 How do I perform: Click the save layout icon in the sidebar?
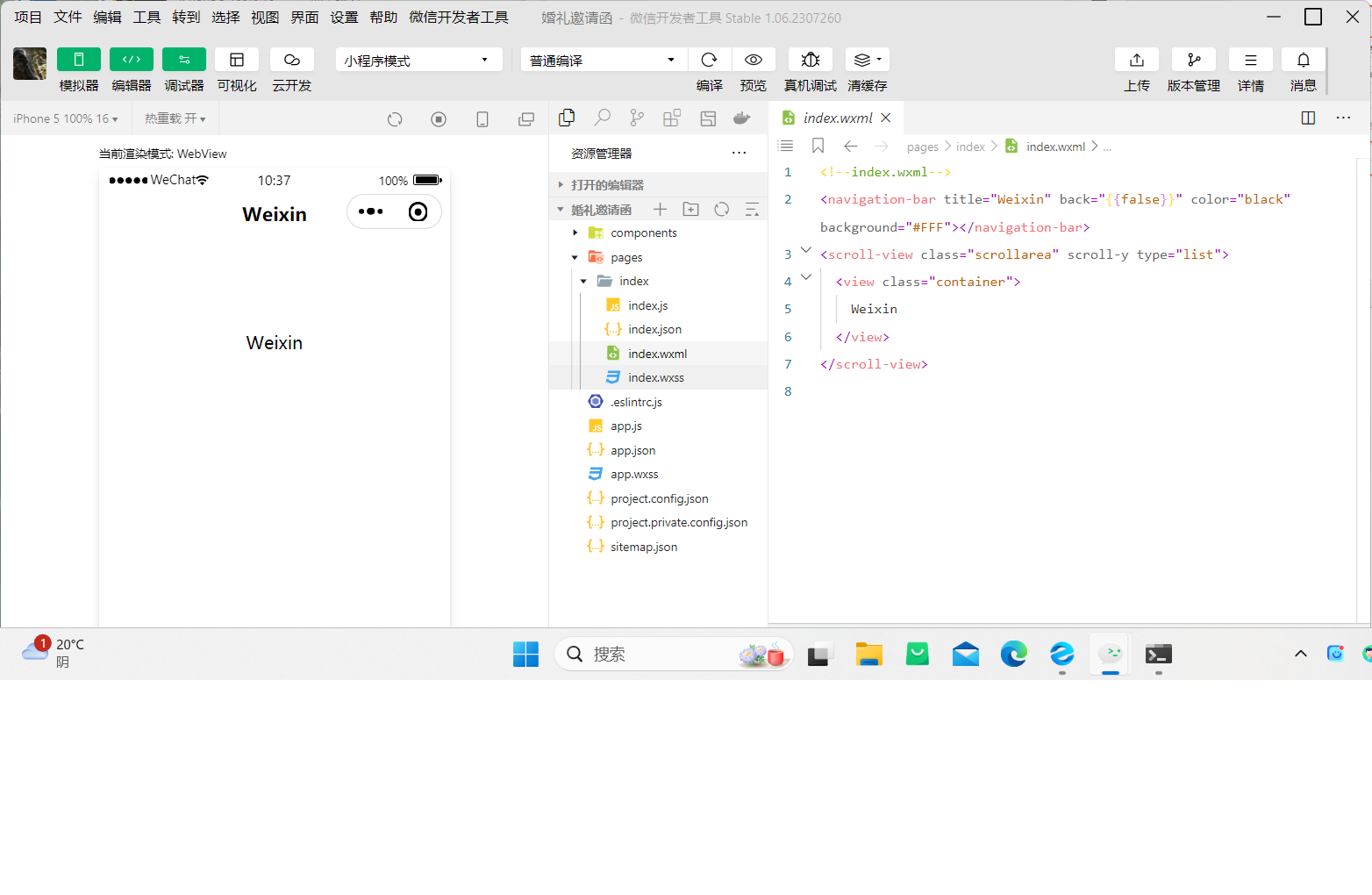coord(708,118)
